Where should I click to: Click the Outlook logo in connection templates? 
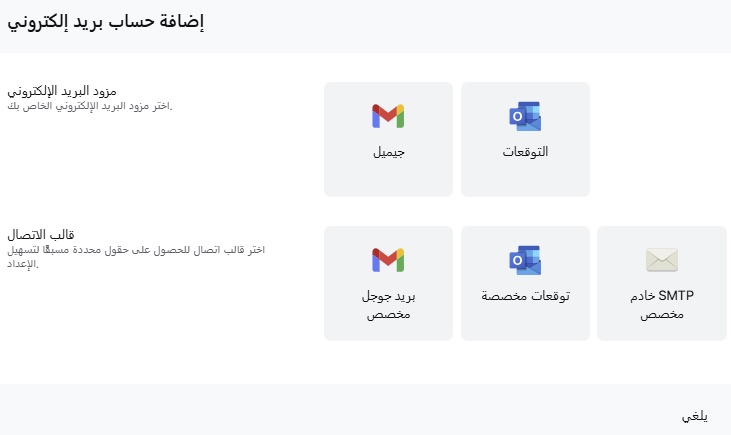pyautogui.click(x=525, y=260)
